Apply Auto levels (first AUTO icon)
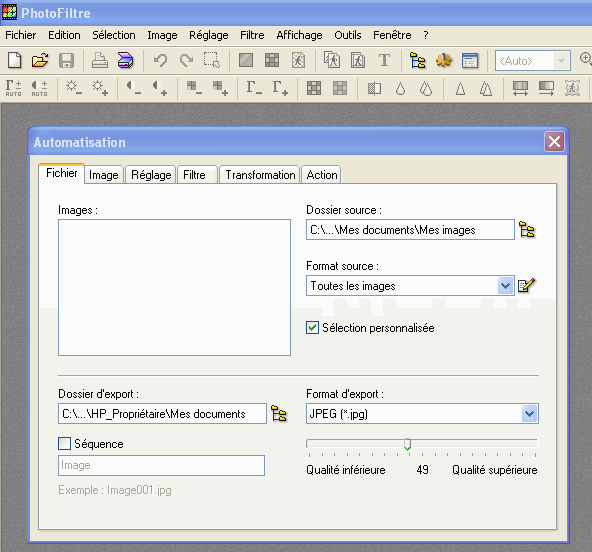 pyautogui.click(x=14, y=88)
